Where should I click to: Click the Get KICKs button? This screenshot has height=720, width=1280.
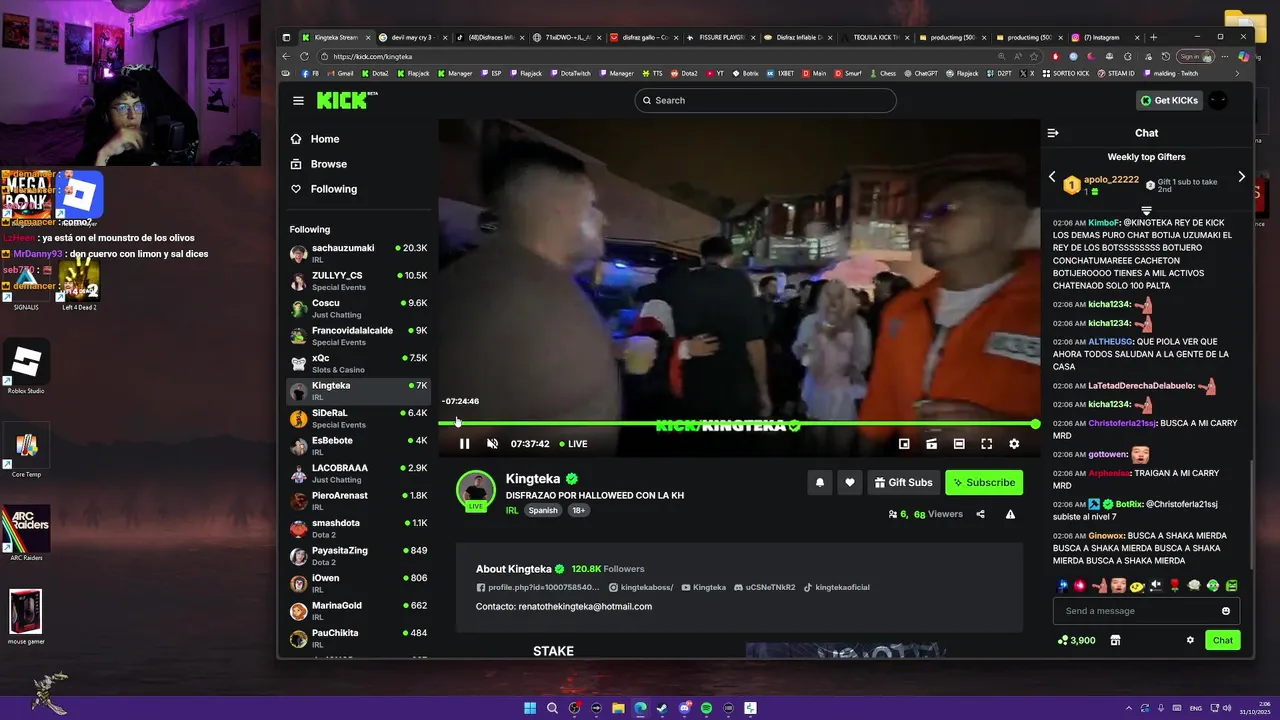[x=1169, y=100]
